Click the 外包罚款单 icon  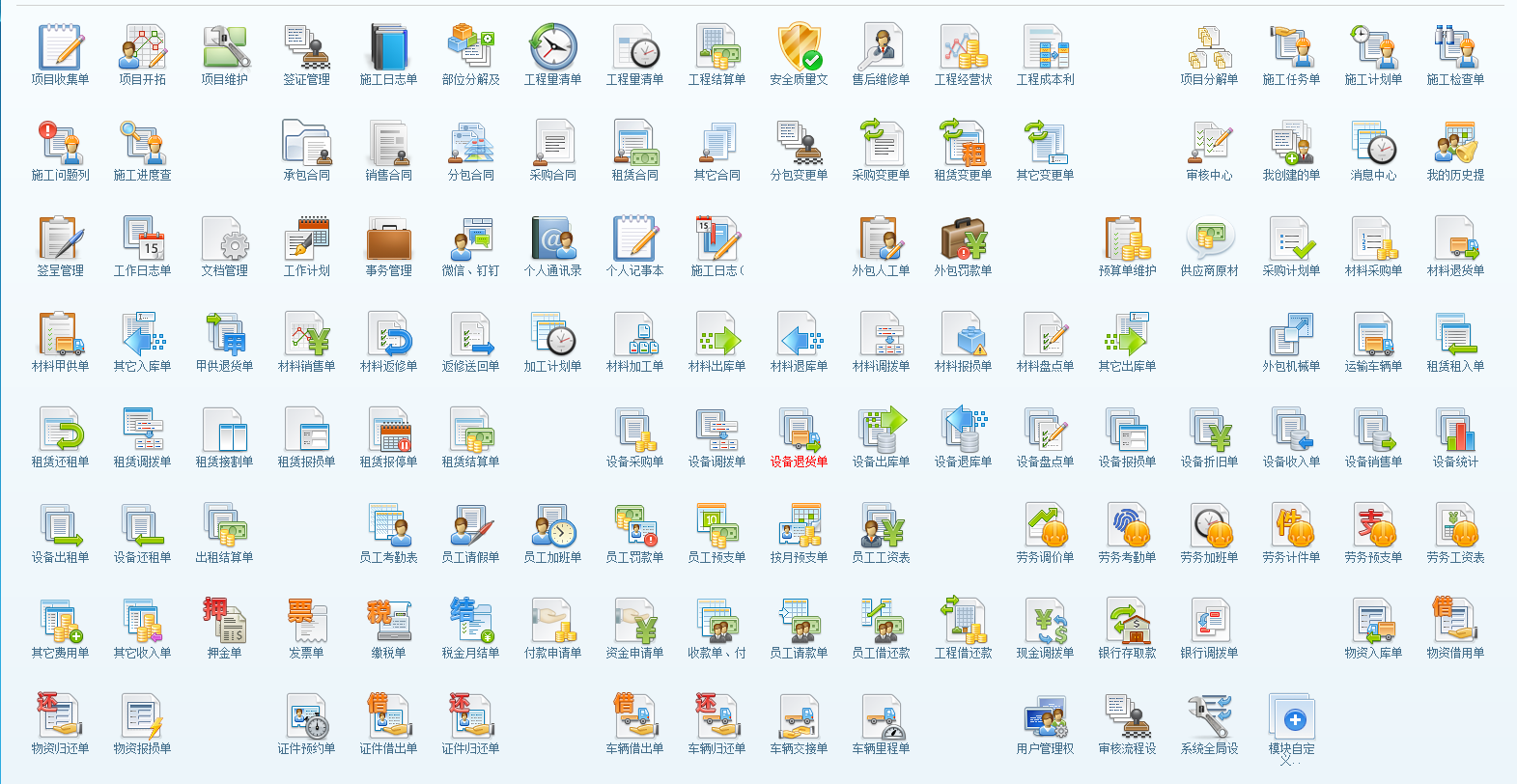pos(963,238)
